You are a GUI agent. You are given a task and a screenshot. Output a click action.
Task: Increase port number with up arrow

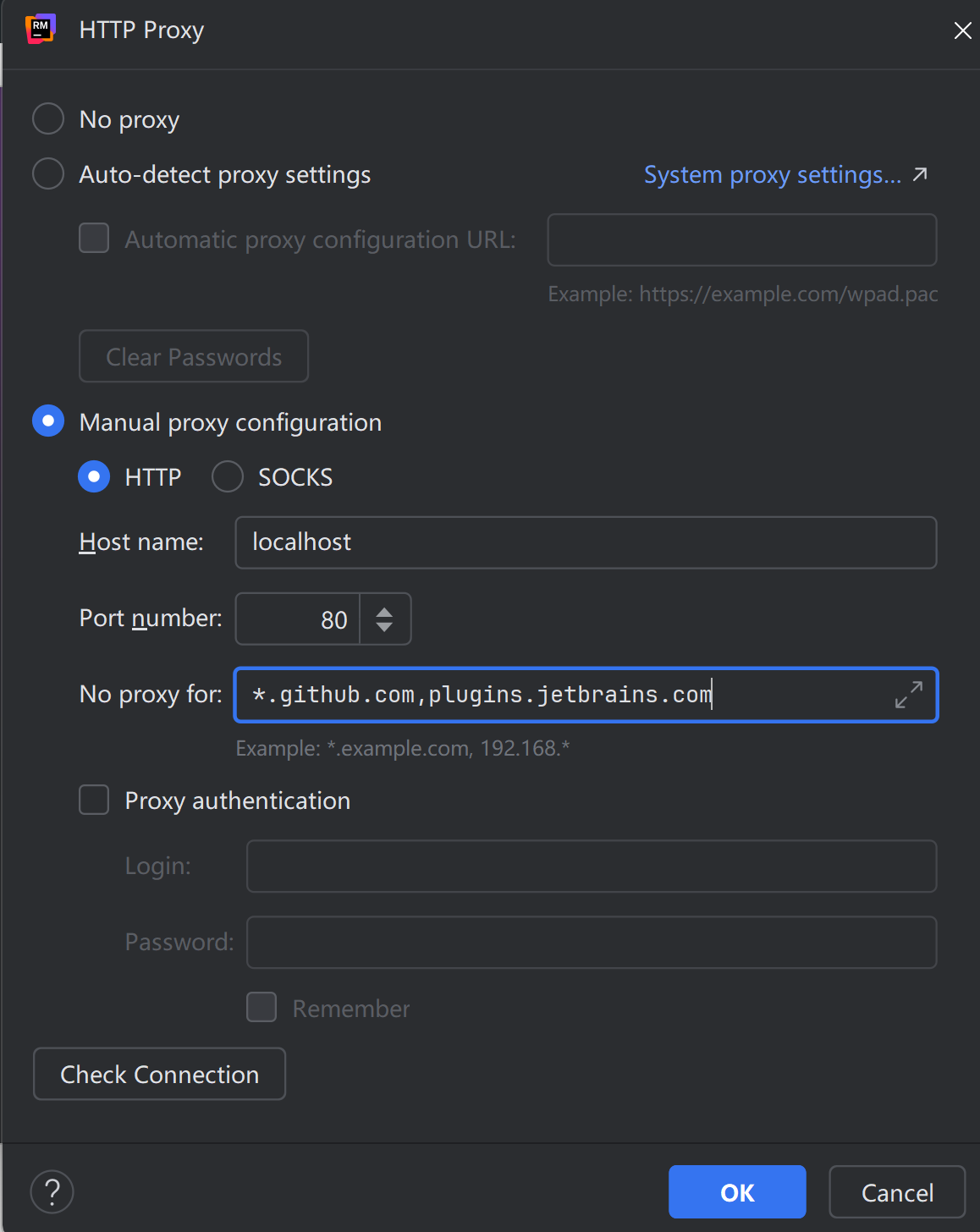384,611
